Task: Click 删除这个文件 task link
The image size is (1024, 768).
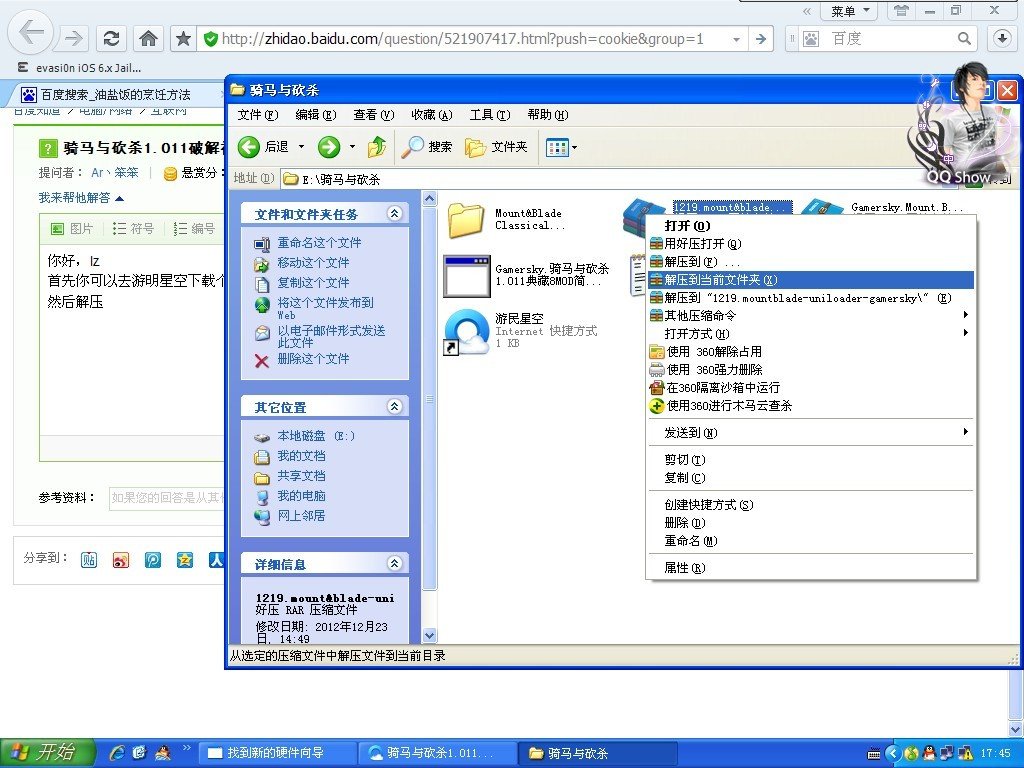Action: 313,359
